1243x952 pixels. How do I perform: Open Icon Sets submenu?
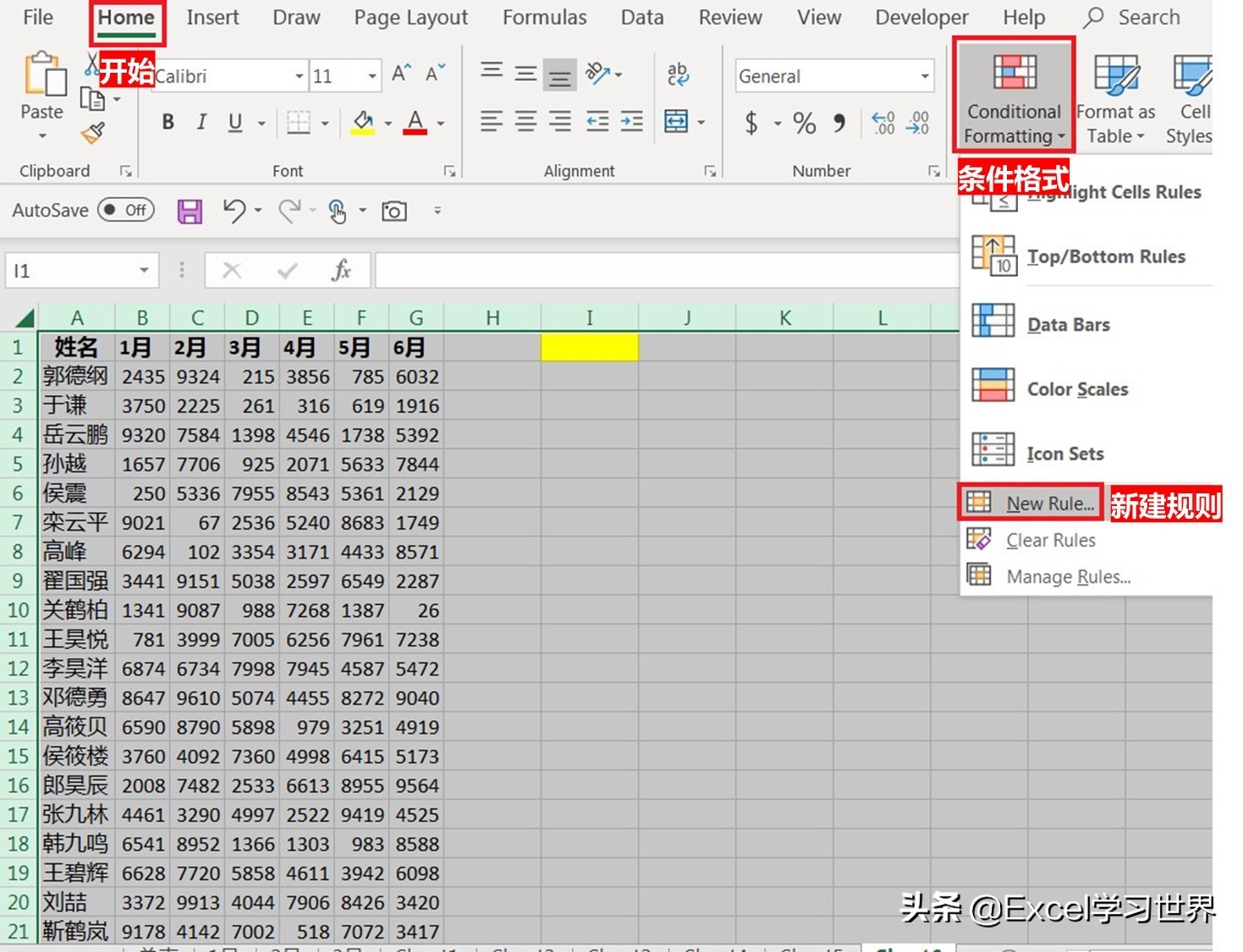tap(1086, 454)
